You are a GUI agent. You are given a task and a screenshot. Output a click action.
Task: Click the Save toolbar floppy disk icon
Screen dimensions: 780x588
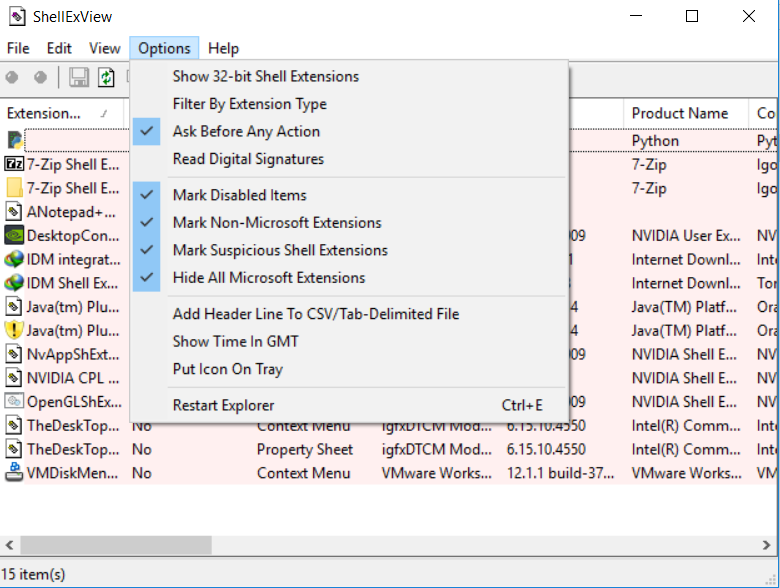pos(79,78)
